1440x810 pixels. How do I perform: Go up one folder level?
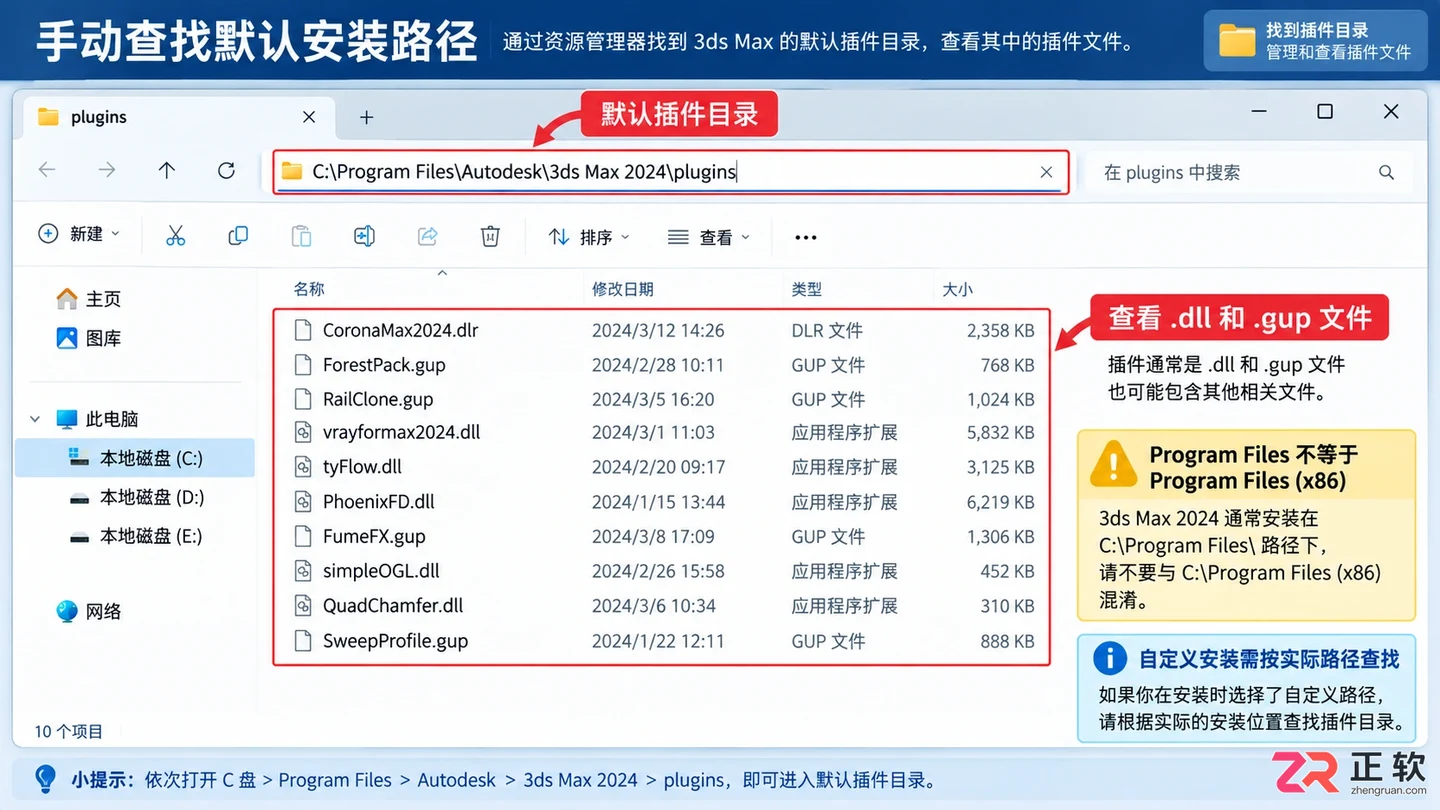click(x=167, y=171)
